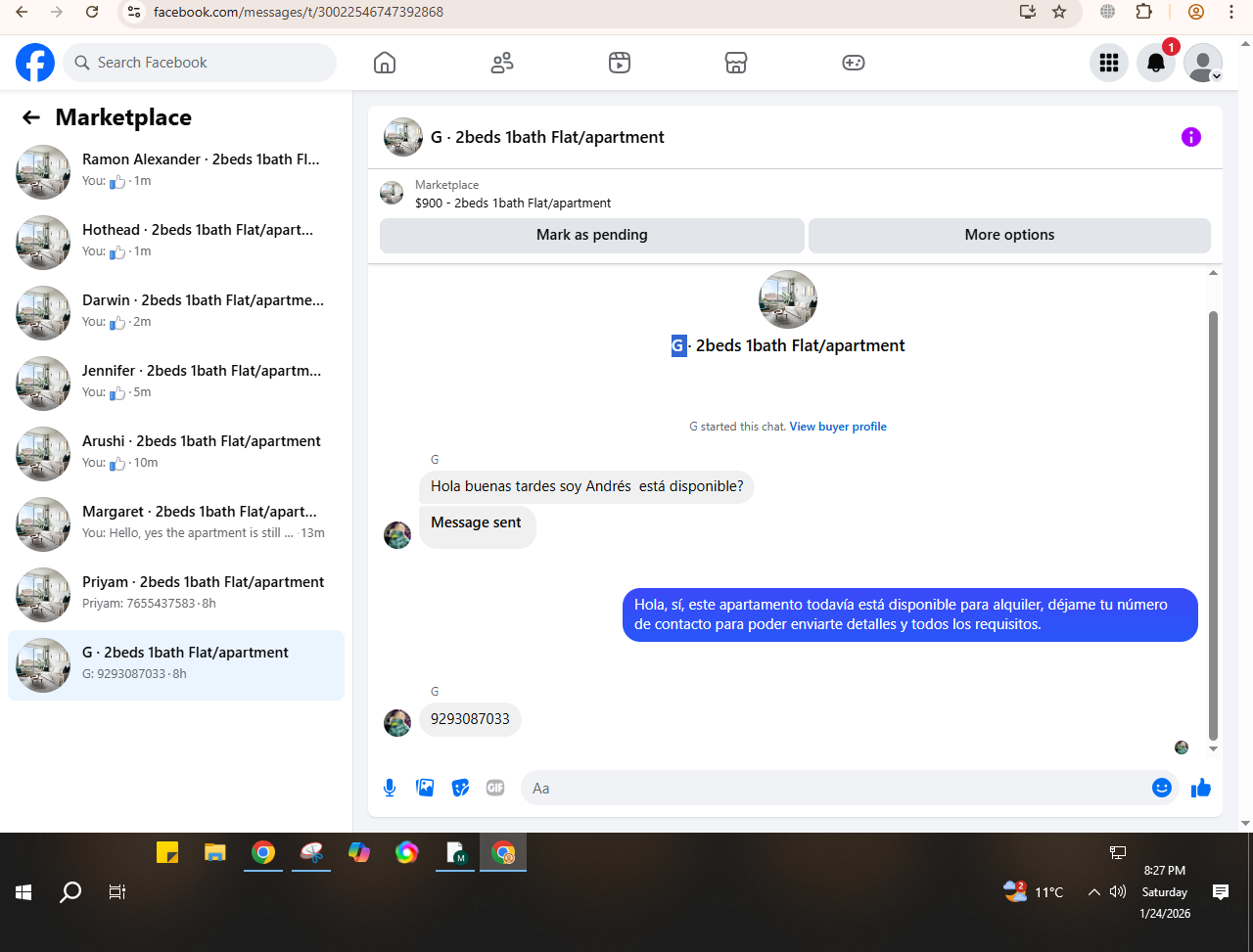Open Jennifer conversation
The image size is (1253, 952).
coord(176,384)
